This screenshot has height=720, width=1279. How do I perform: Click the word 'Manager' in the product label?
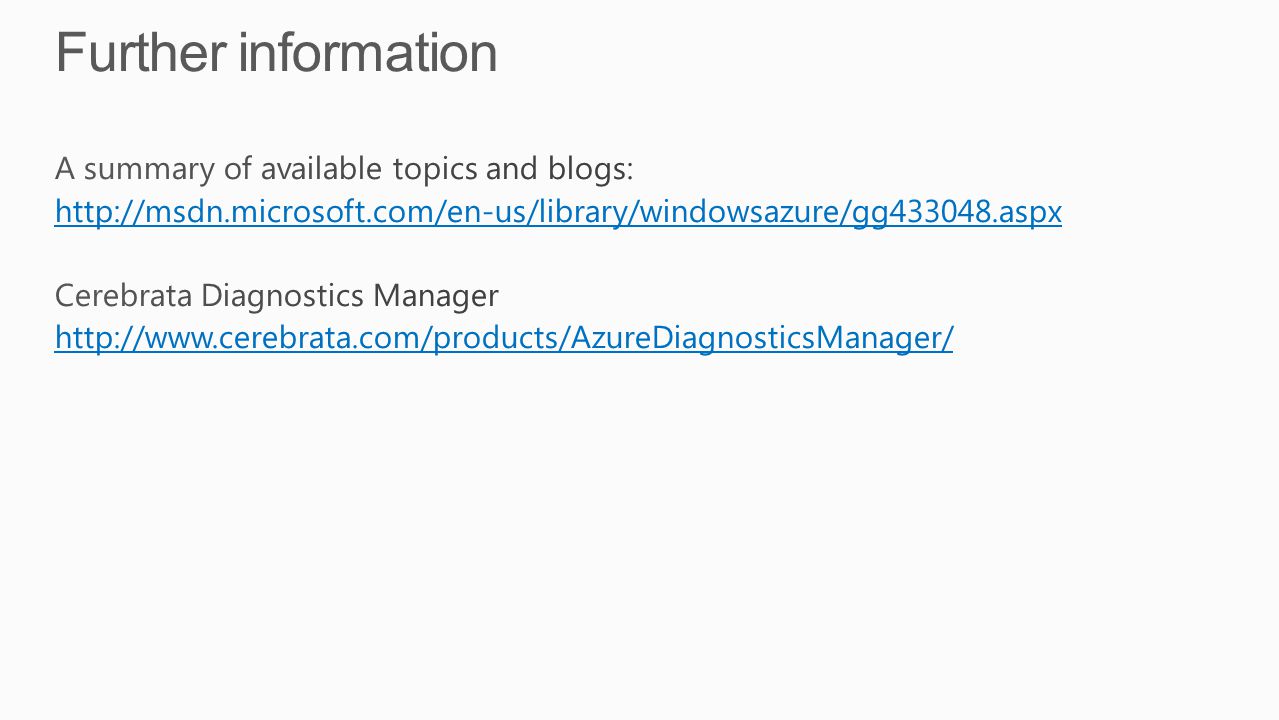[x=436, y=296]
